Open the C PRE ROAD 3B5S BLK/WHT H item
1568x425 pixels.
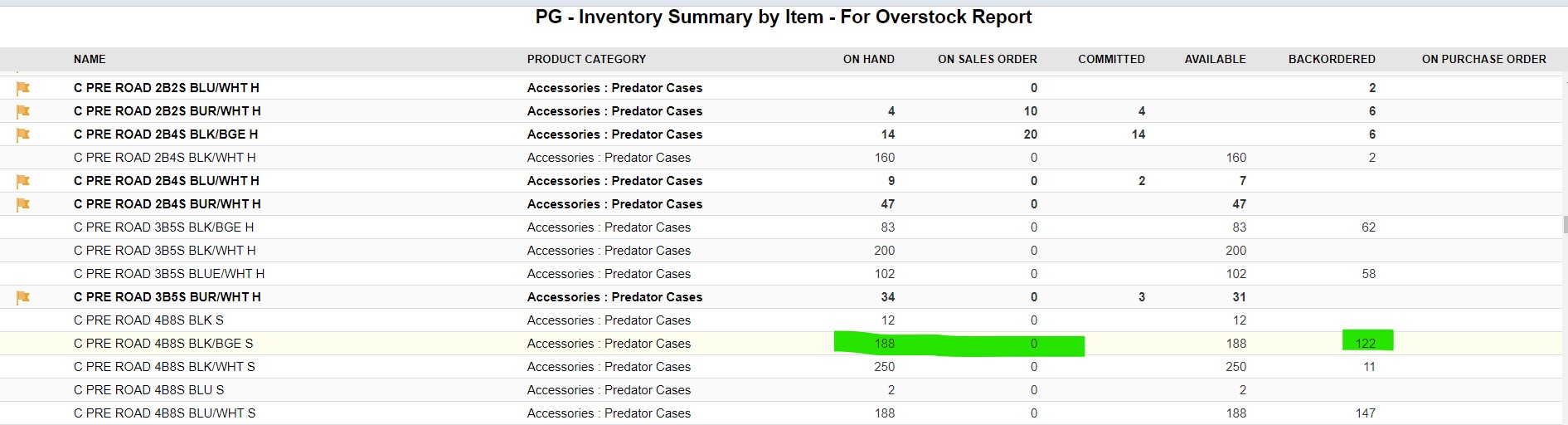coord(164,251)
